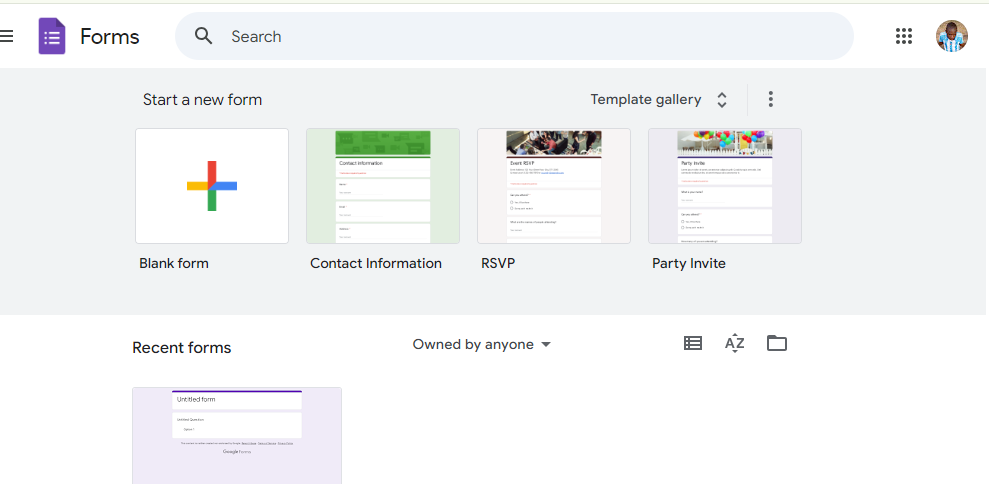Open AZ sort options
The image size is (989, 484).
(734, 343)
